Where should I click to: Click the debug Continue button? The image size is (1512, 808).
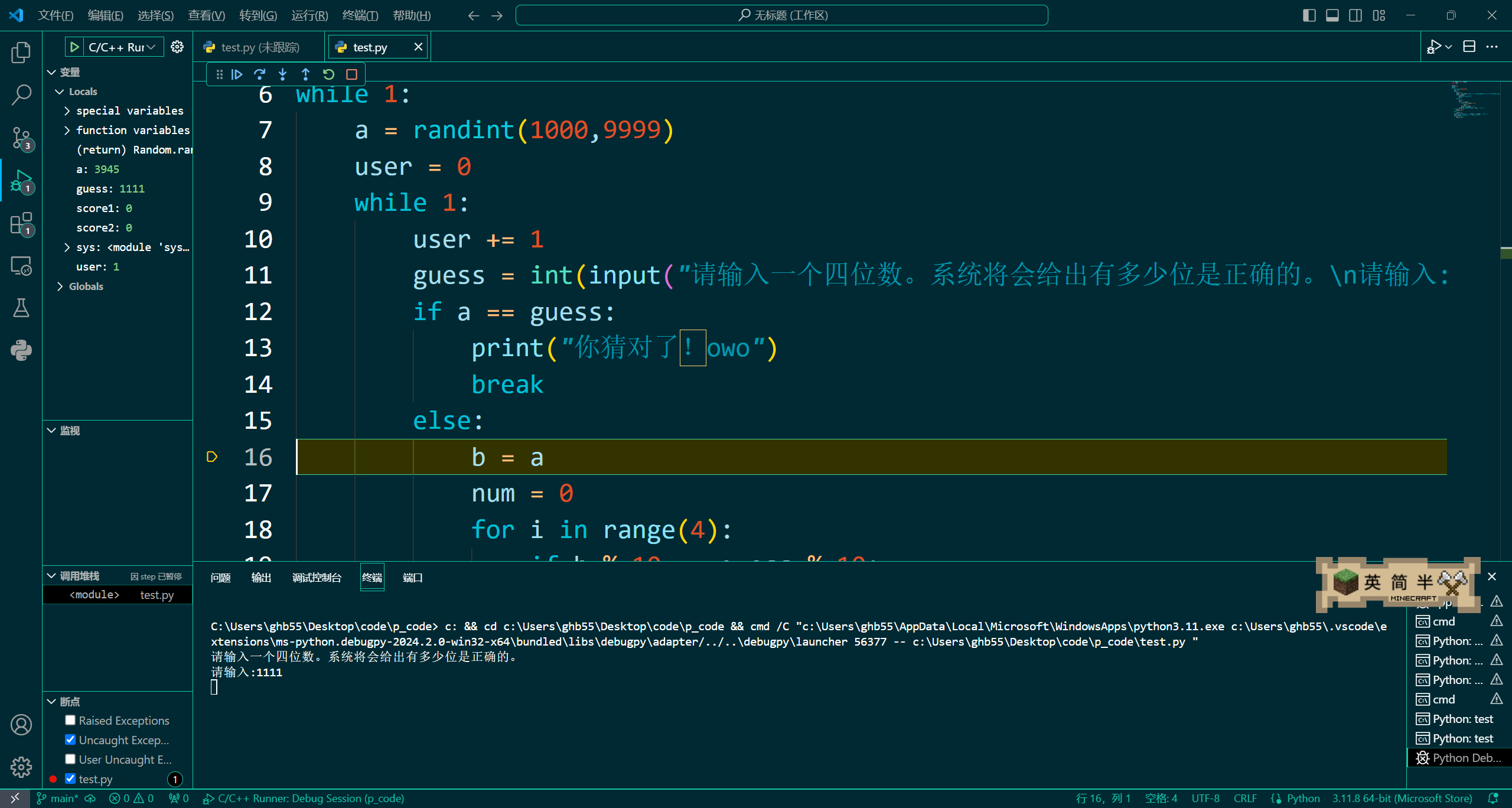pyautogui.click(x=237, y=74)
